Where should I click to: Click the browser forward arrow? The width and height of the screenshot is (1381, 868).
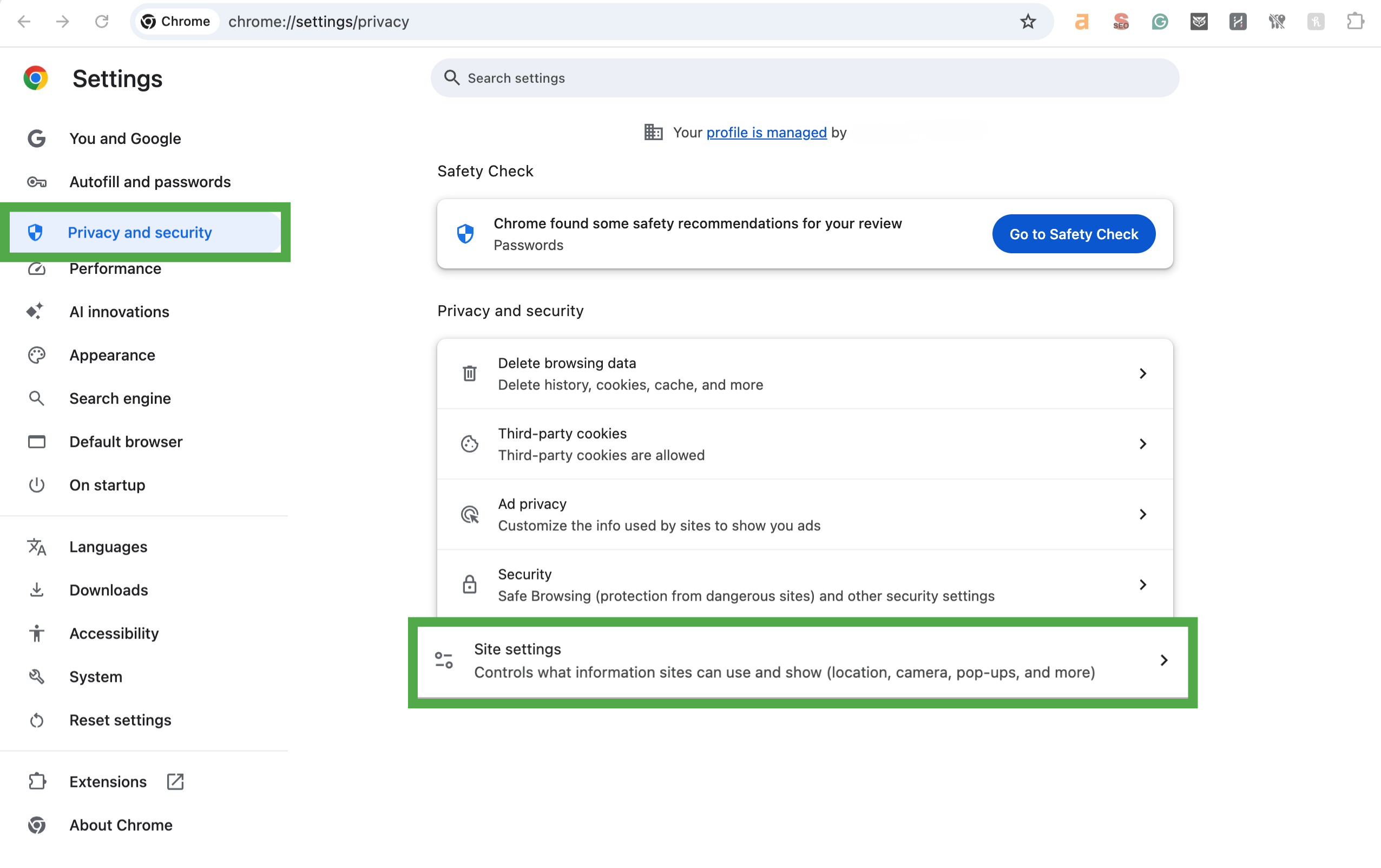[63, 22]
